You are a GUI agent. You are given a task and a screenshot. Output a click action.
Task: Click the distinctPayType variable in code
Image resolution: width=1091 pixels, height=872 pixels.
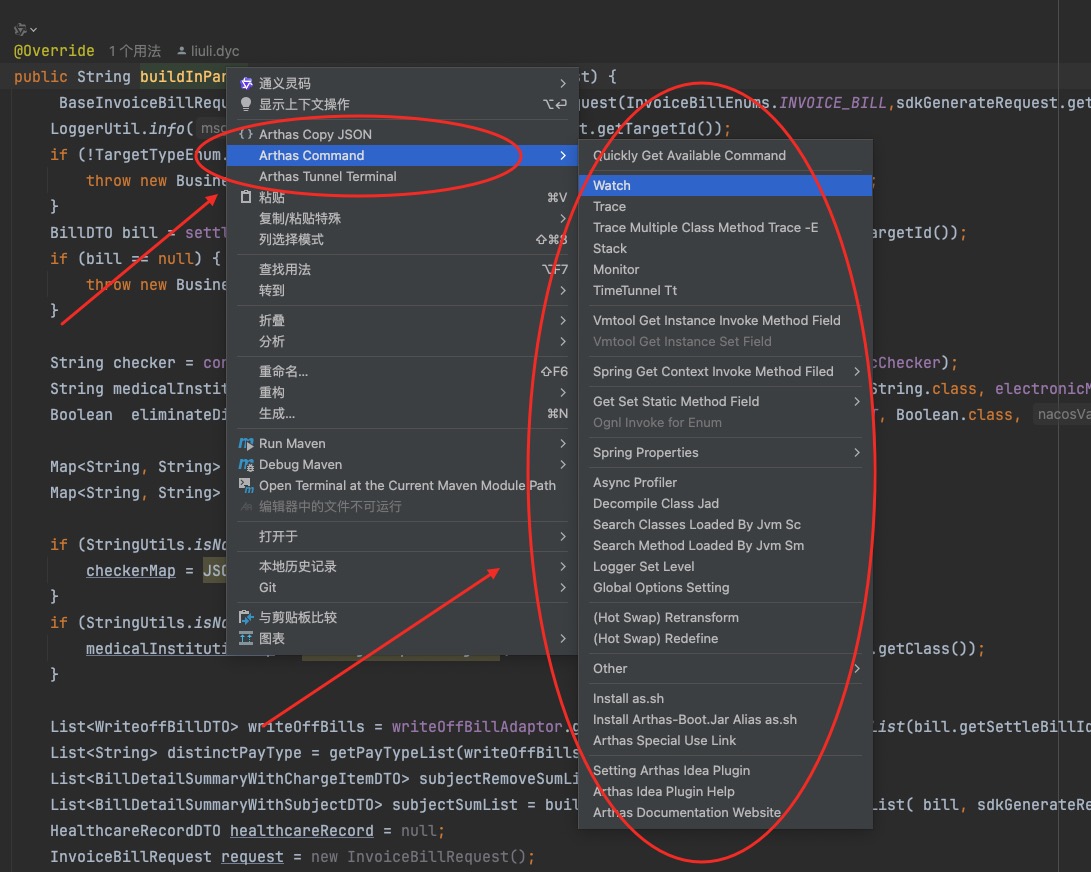[234, 753]
